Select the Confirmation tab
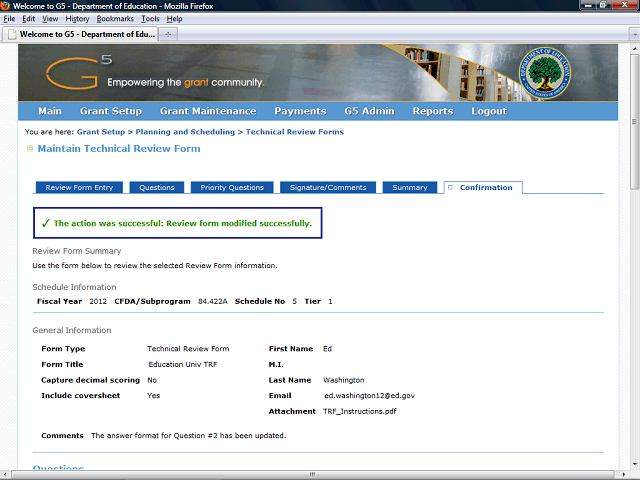Viewport: 640px width, 480px height. click(483, 187)
